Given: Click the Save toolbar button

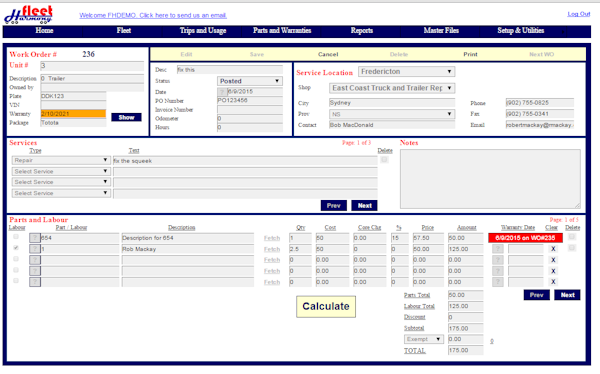Looking at the screenshot, I should pos(257,54).
